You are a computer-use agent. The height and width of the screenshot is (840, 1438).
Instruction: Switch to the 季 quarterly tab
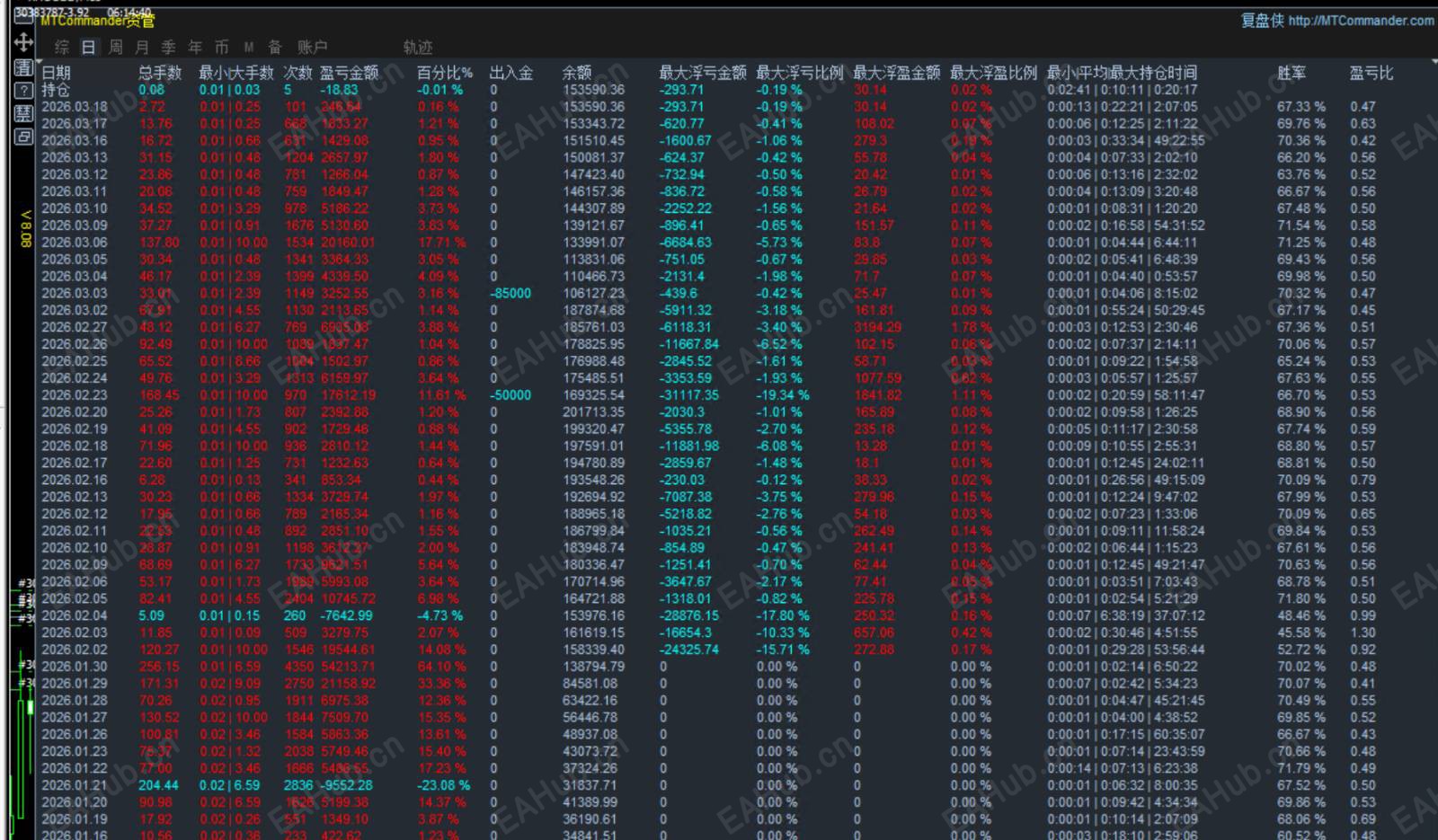pyautogui.click(x=169, y=47)
